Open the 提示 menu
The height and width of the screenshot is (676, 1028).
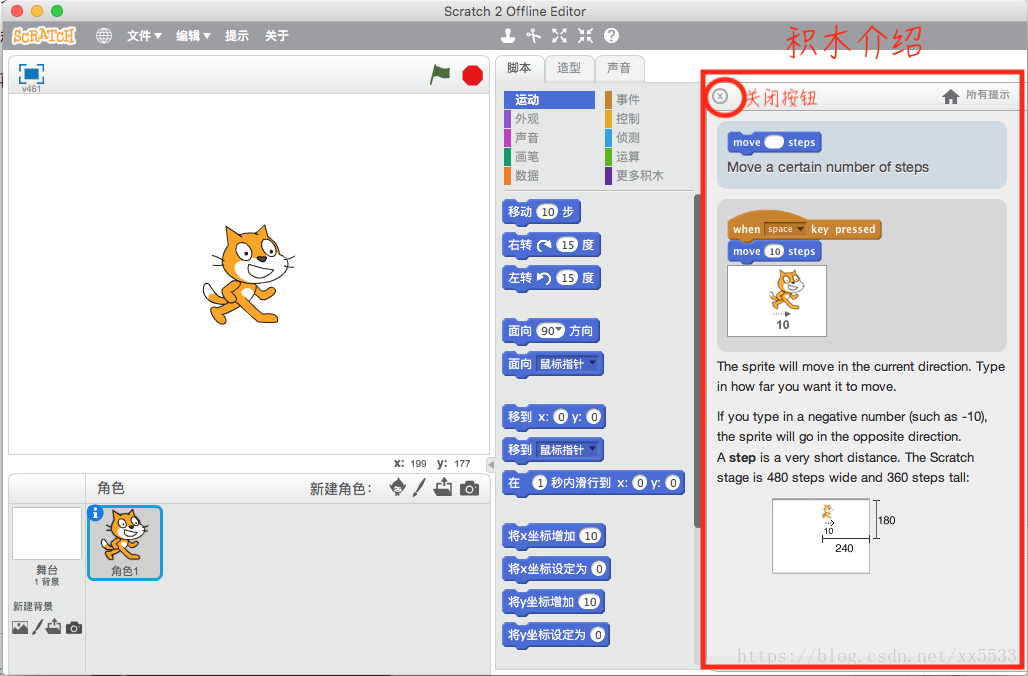(237, 35)
